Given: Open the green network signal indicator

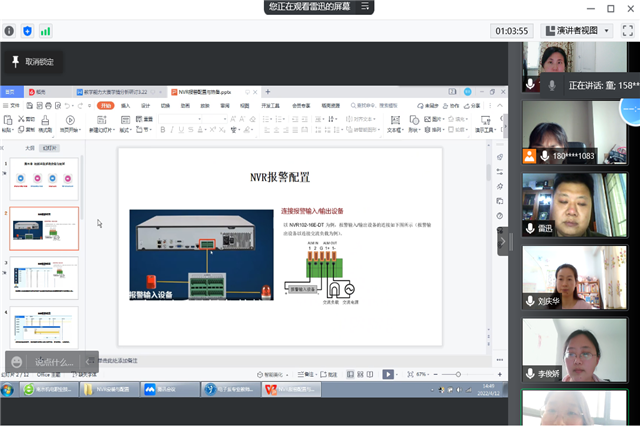Looking at the screenshot, I should 45,31.
